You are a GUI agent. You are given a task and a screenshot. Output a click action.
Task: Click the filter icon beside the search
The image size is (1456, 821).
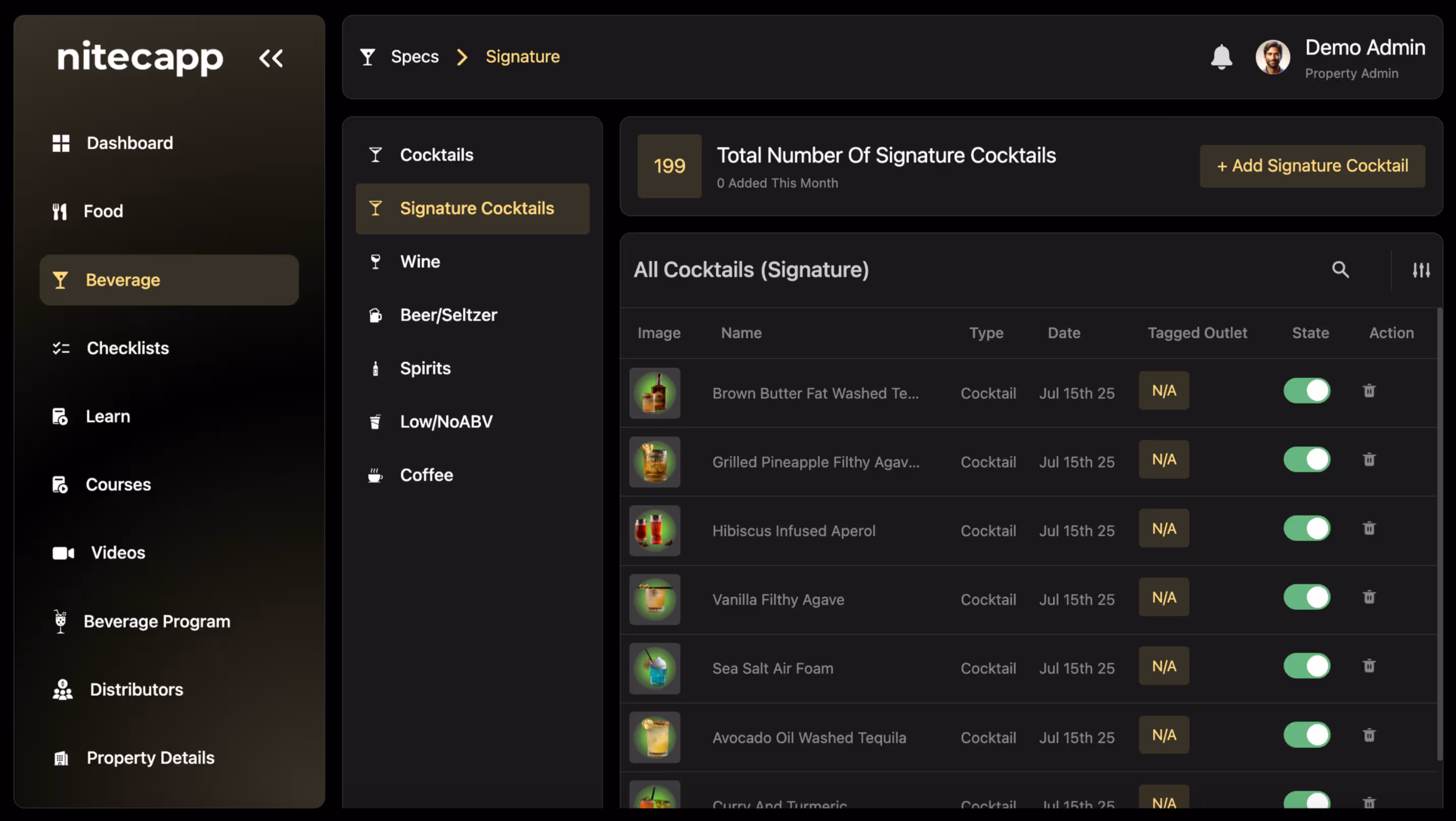(1422, 270)
